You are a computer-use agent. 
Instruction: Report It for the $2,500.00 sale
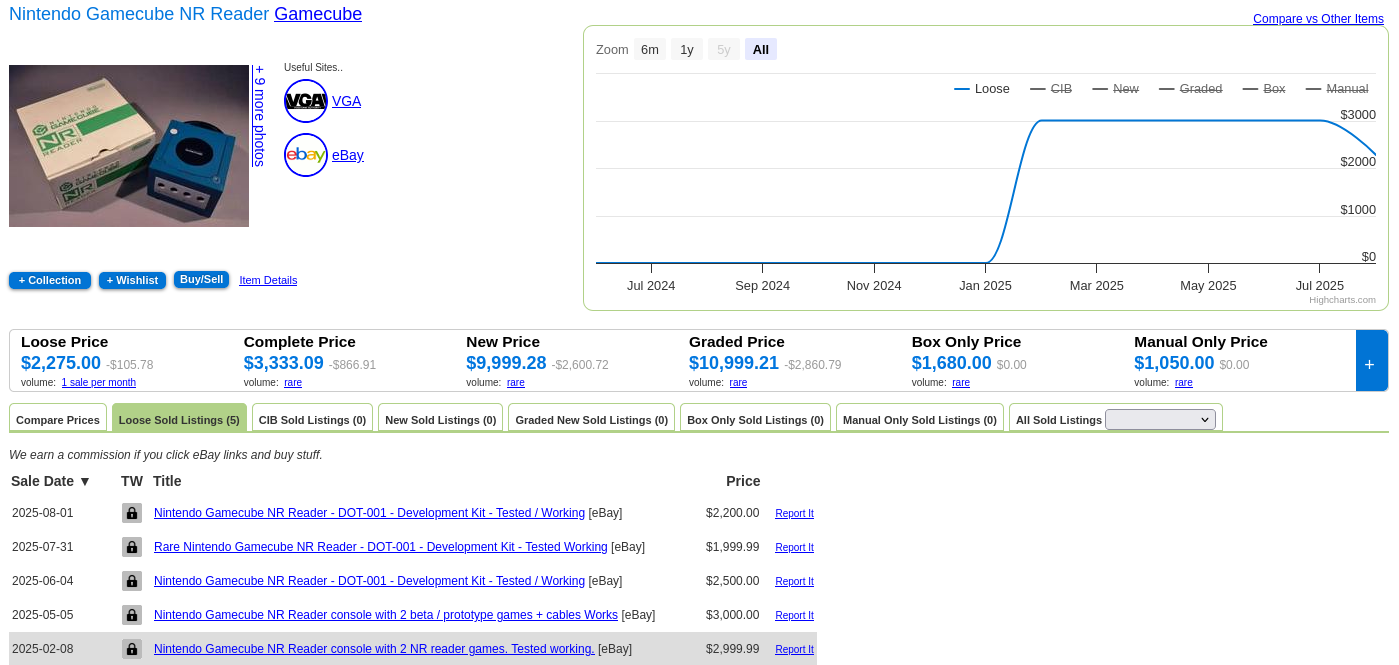pyautogui.click(x=794, y=582)
